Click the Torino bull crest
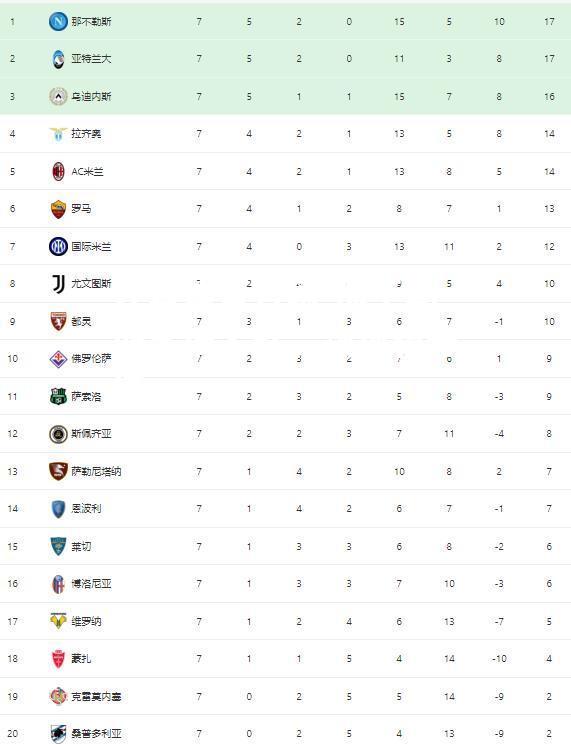Image resolution: width=571 pixels, height=744 pixels. tap(58, 321)
